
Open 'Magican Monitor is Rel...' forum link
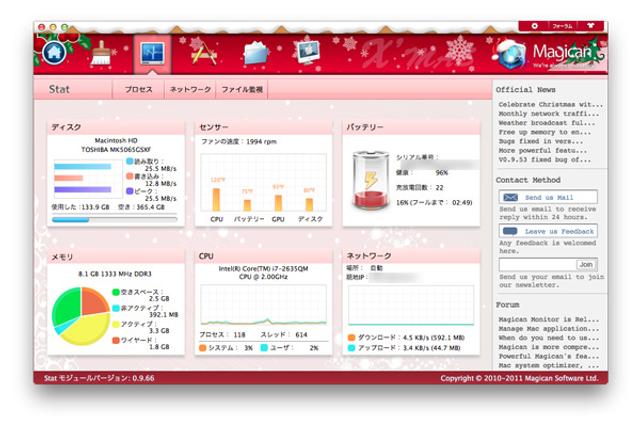coord(546,321)
